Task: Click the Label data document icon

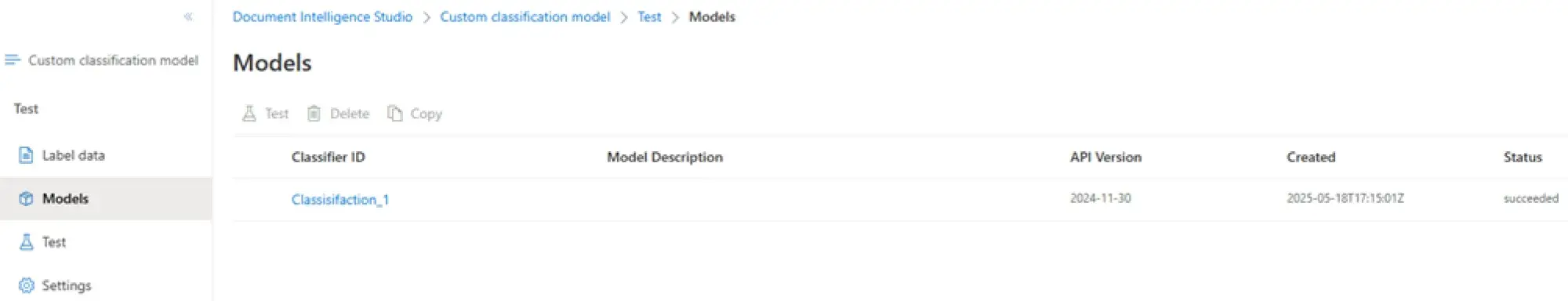Action: click(26, 155)
